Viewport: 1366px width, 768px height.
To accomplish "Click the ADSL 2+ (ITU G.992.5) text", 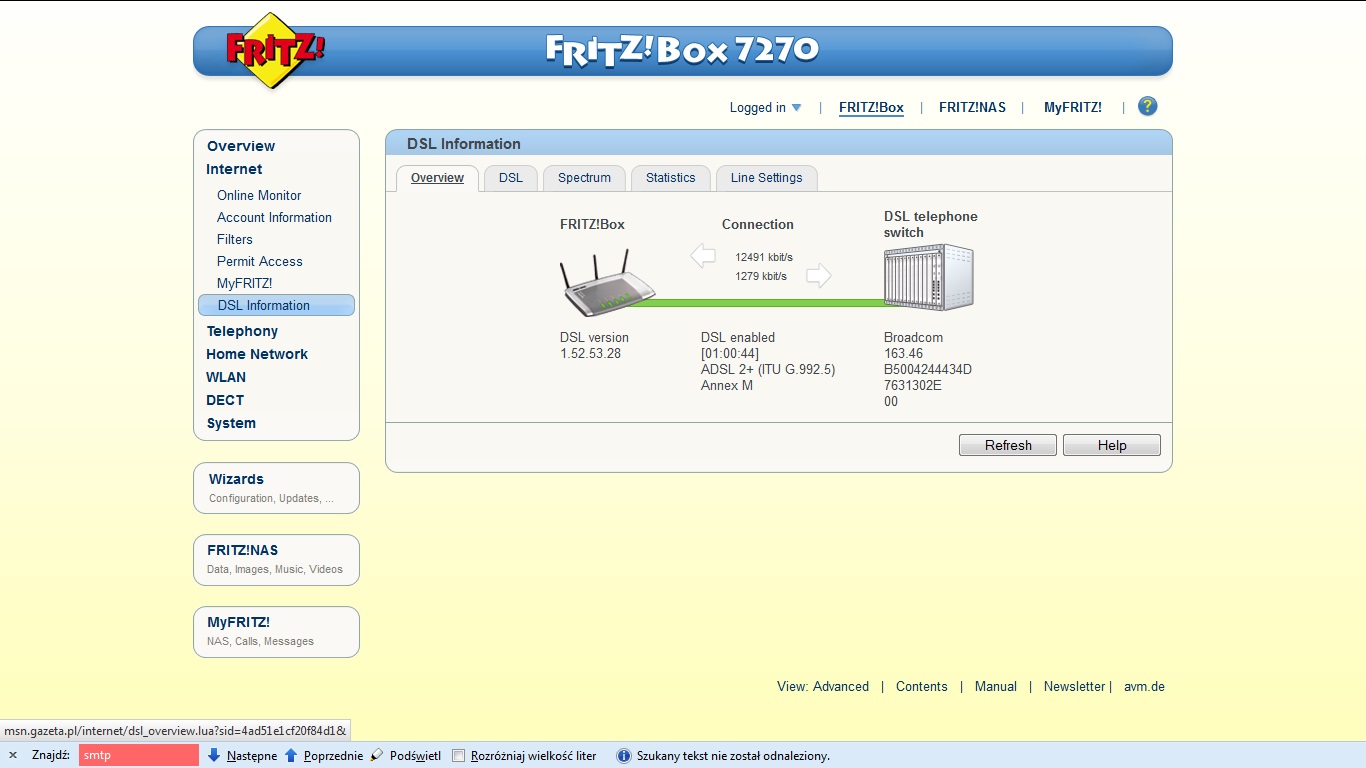I will [768, 369].
